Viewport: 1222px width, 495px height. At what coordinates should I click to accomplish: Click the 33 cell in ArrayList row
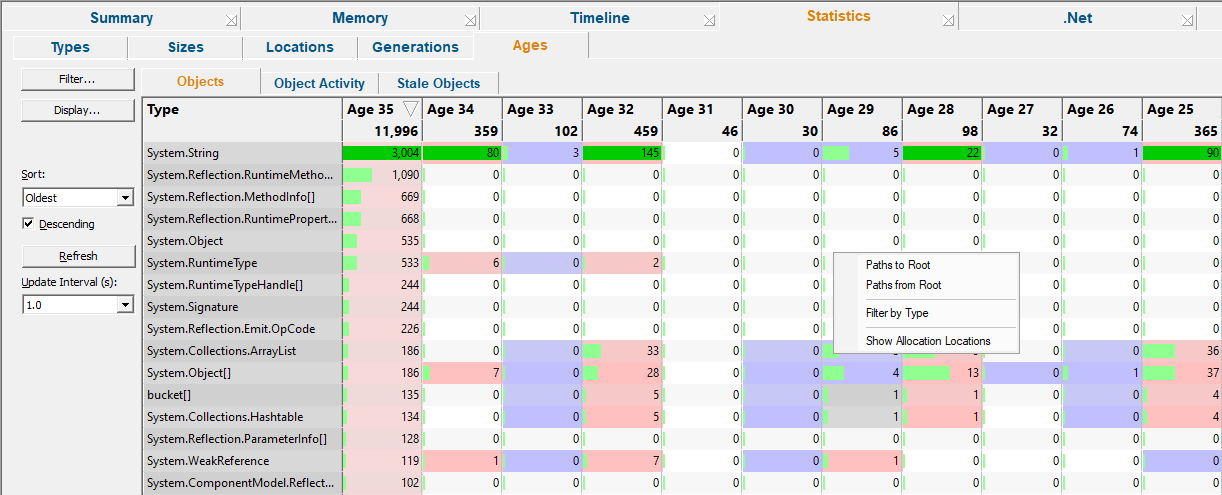622,351
